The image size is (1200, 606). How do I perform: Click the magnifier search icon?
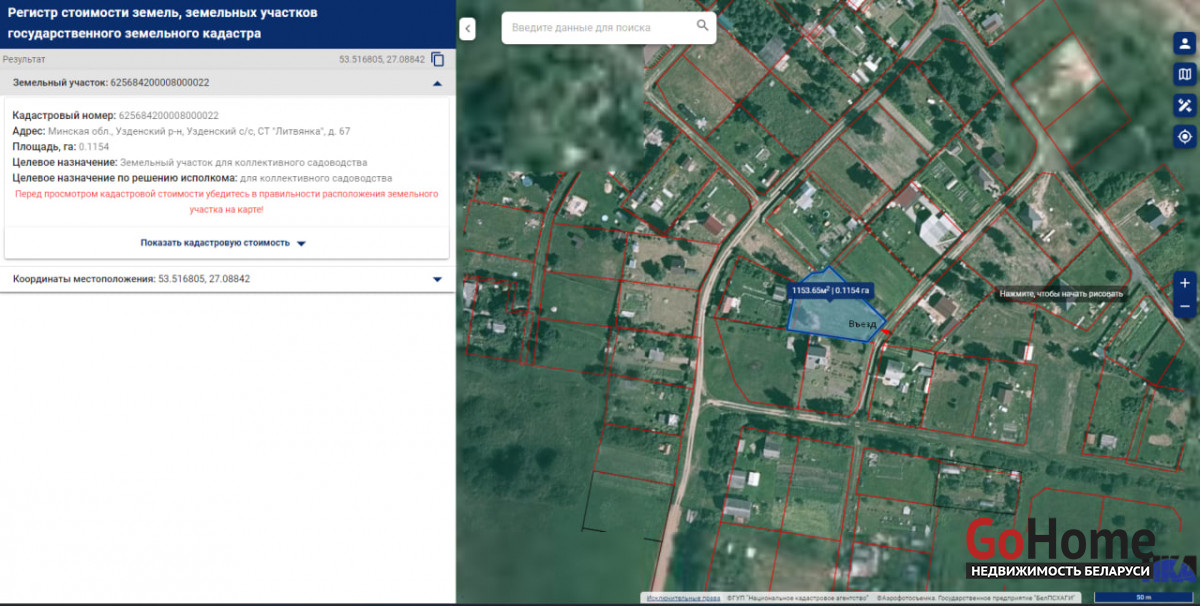[703, 26]
